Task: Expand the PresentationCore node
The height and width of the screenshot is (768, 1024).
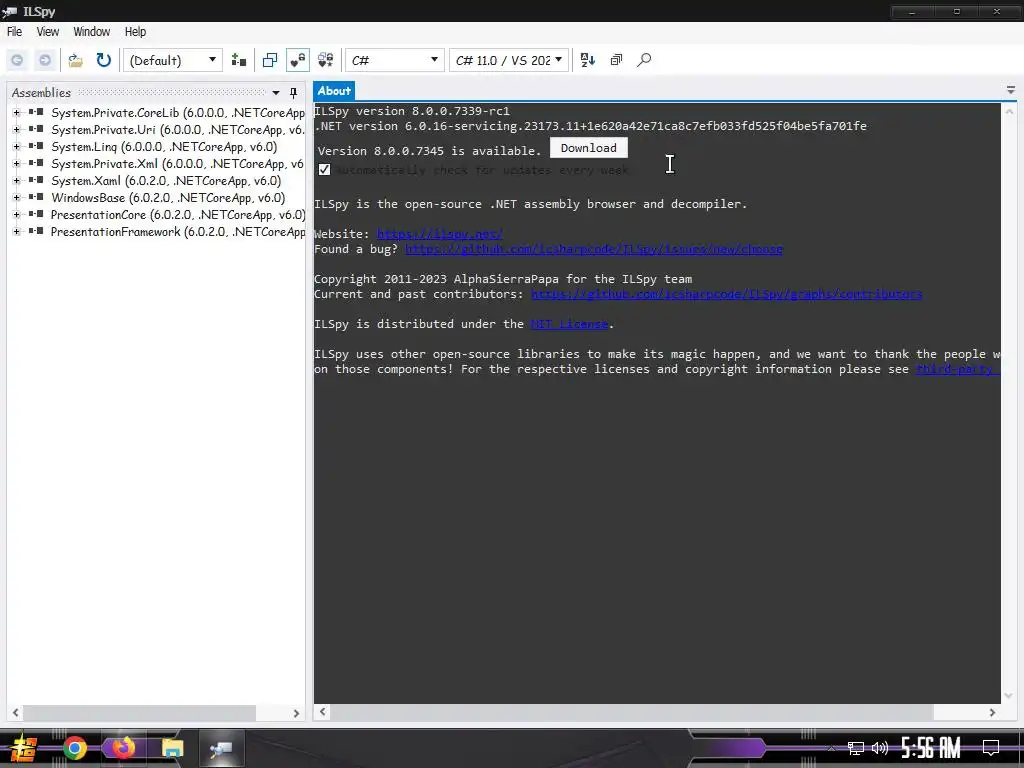Action: (x=16, y=214)
